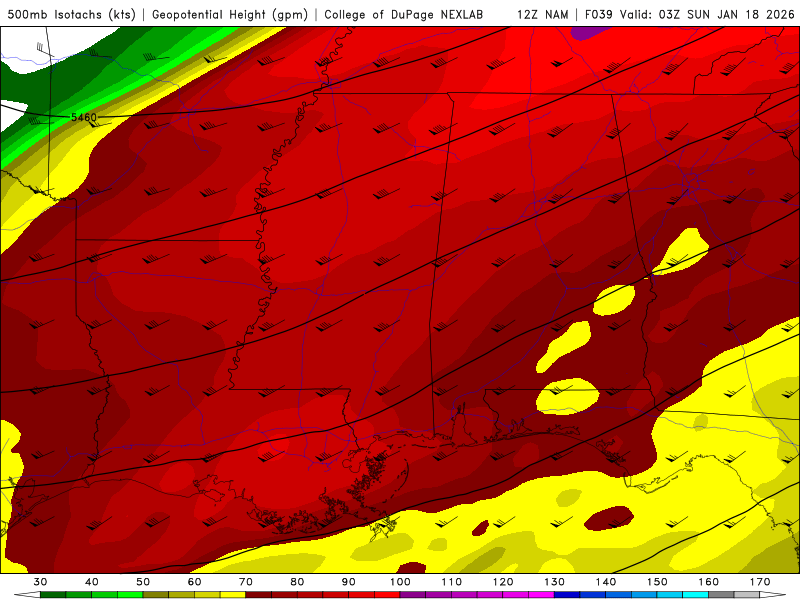Click the 170 value on the color scale
800x600 pixels.
coord(760,582)
